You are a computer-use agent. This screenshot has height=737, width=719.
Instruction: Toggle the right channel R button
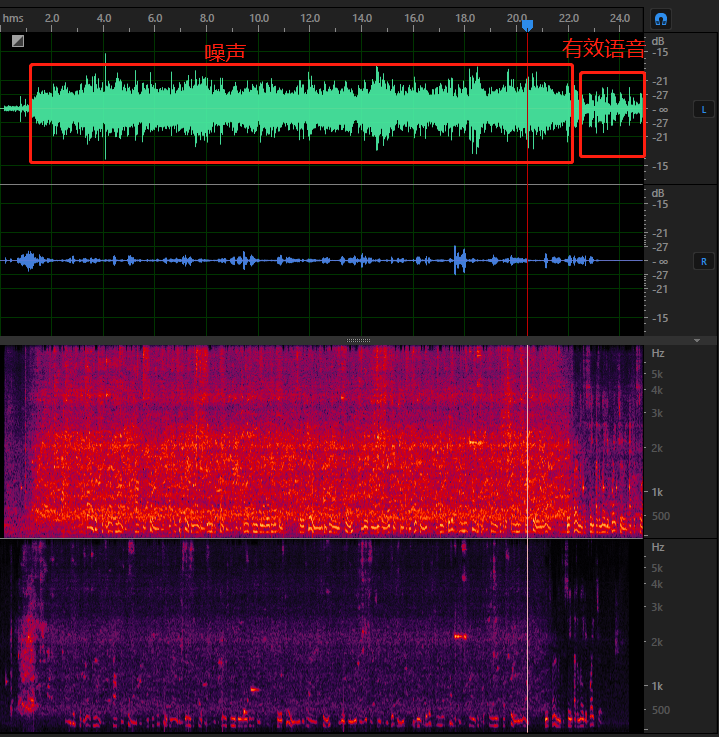[x=703, y=261]
